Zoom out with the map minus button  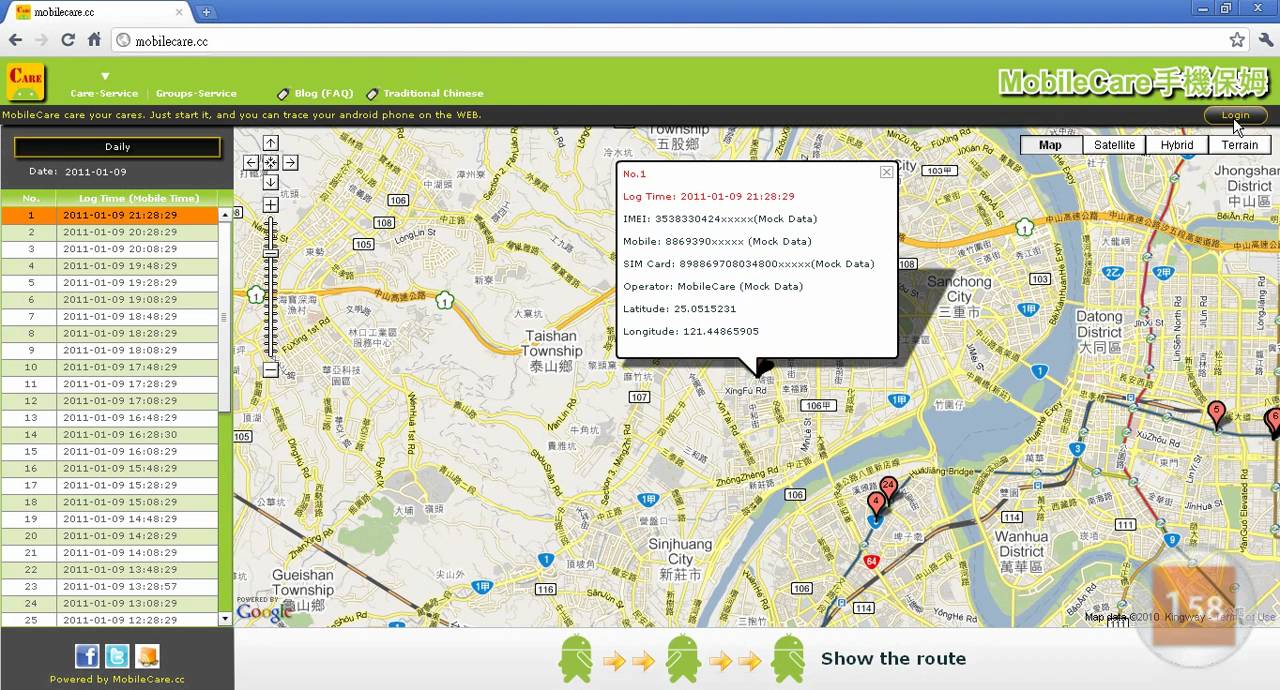270,370
